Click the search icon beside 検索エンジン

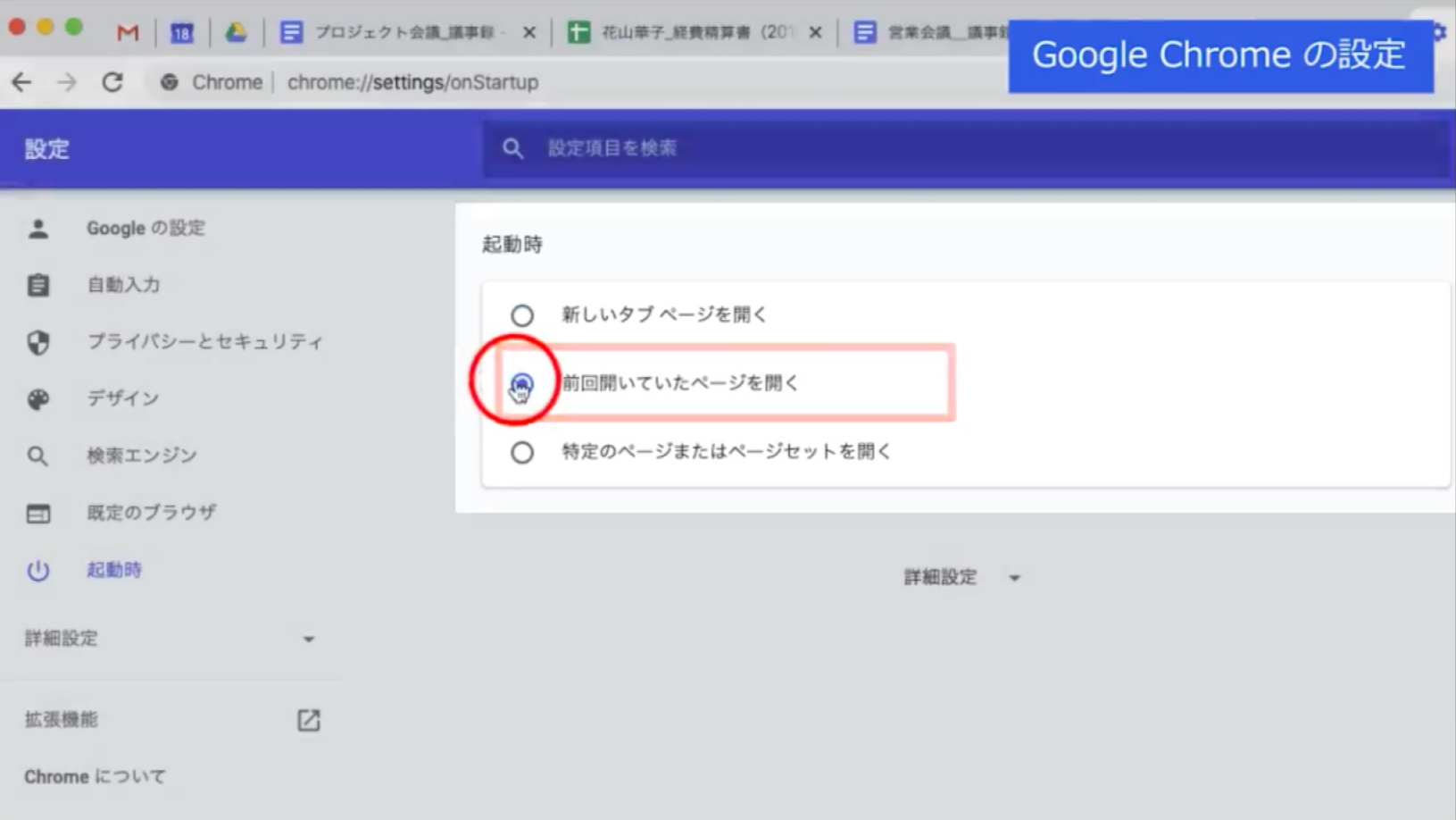(x=37, y=456)
